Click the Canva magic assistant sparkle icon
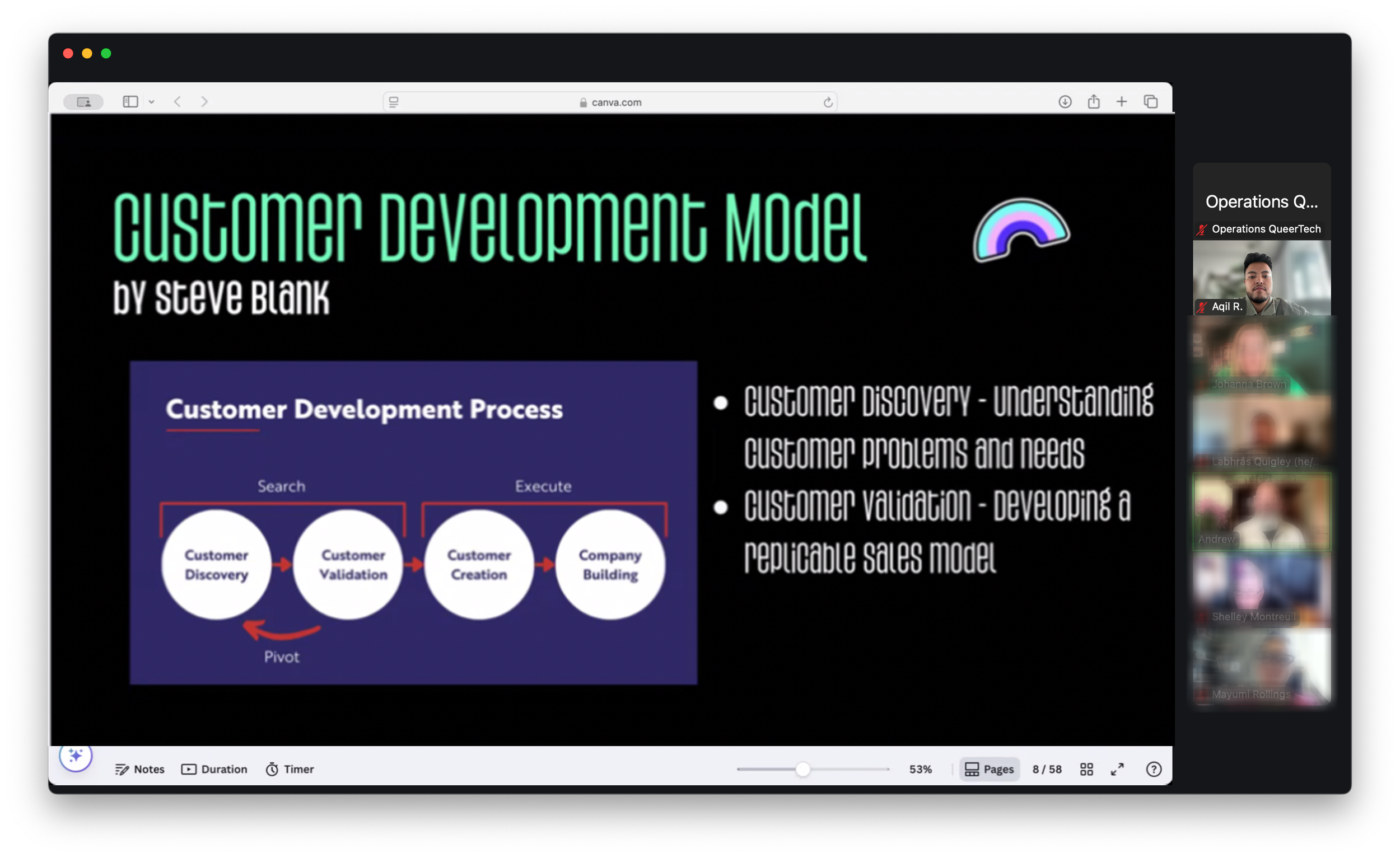The height and width of the screenshot is (858, 1400). point(76,756)
